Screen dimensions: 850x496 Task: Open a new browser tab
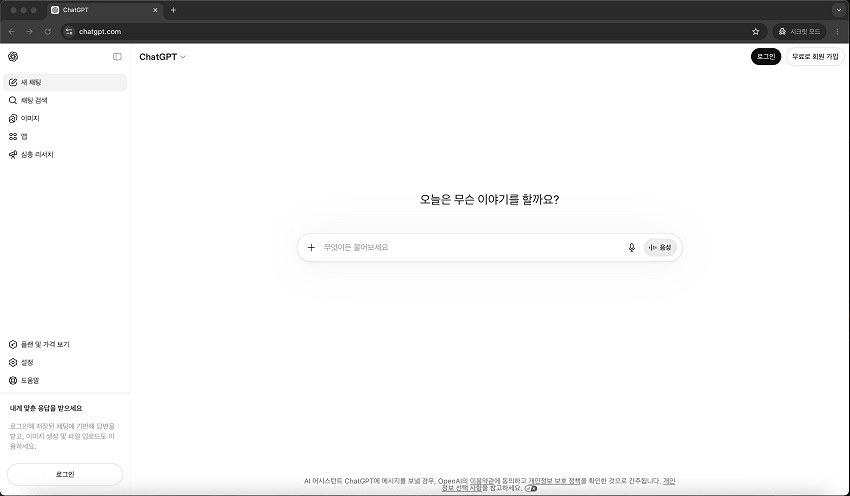173,10
